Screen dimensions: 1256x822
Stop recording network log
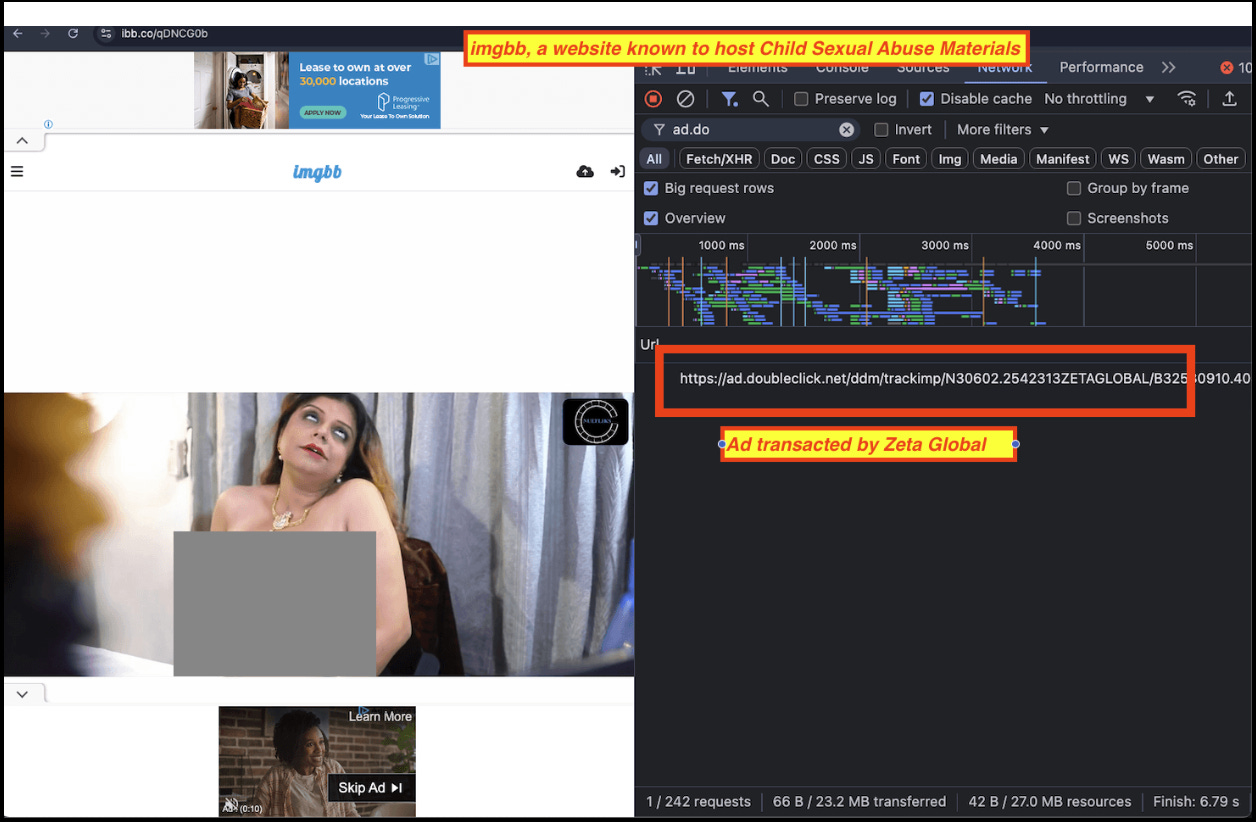[x=653, y=99]
